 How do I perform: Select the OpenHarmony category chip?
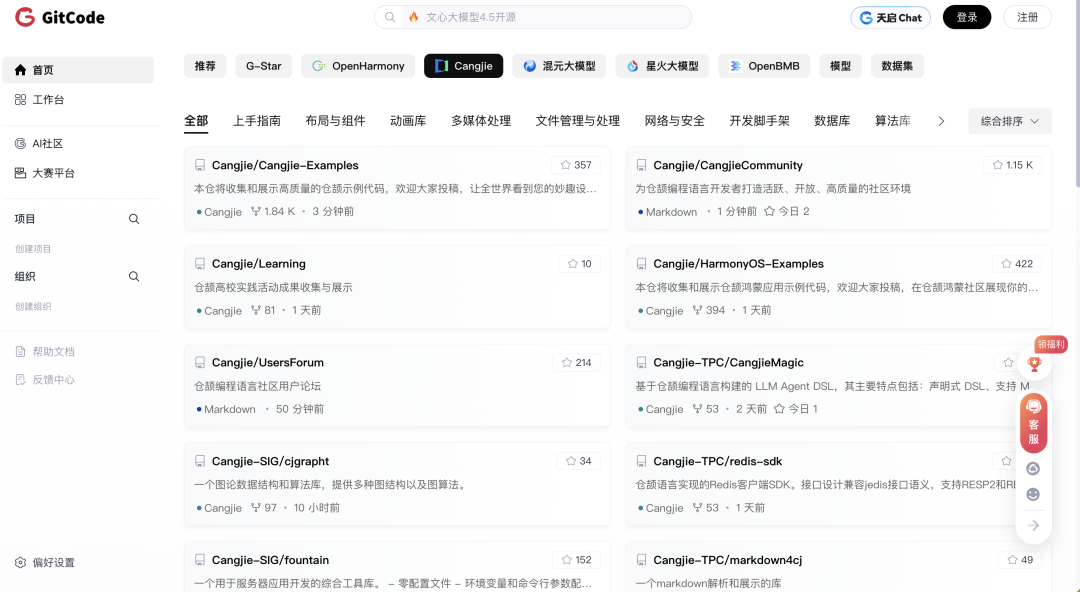coord(358,66)
